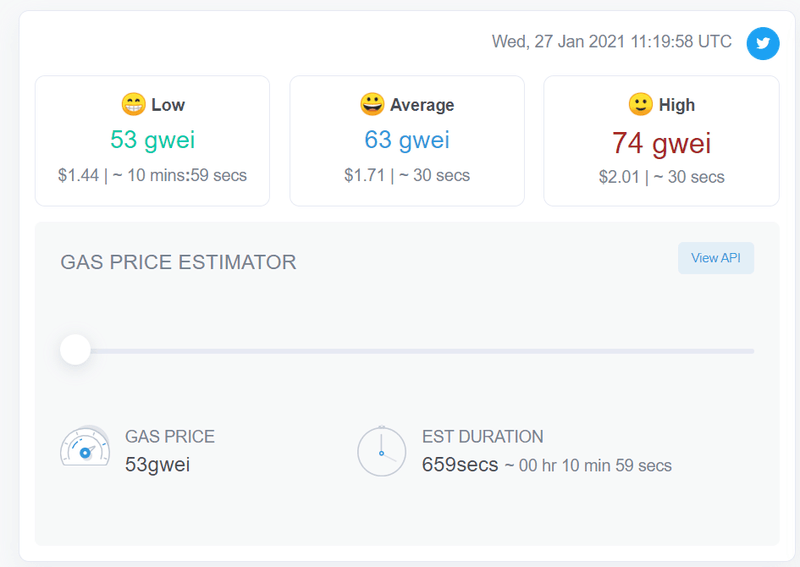Click the est duration clock icon
This screenshot has width=800, height=567.
381,451
